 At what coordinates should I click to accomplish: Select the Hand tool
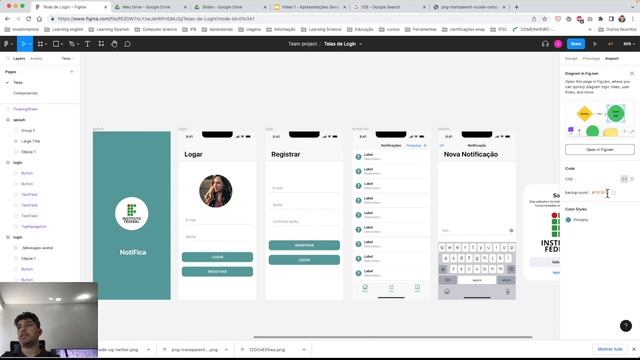[x=114, y=44]
